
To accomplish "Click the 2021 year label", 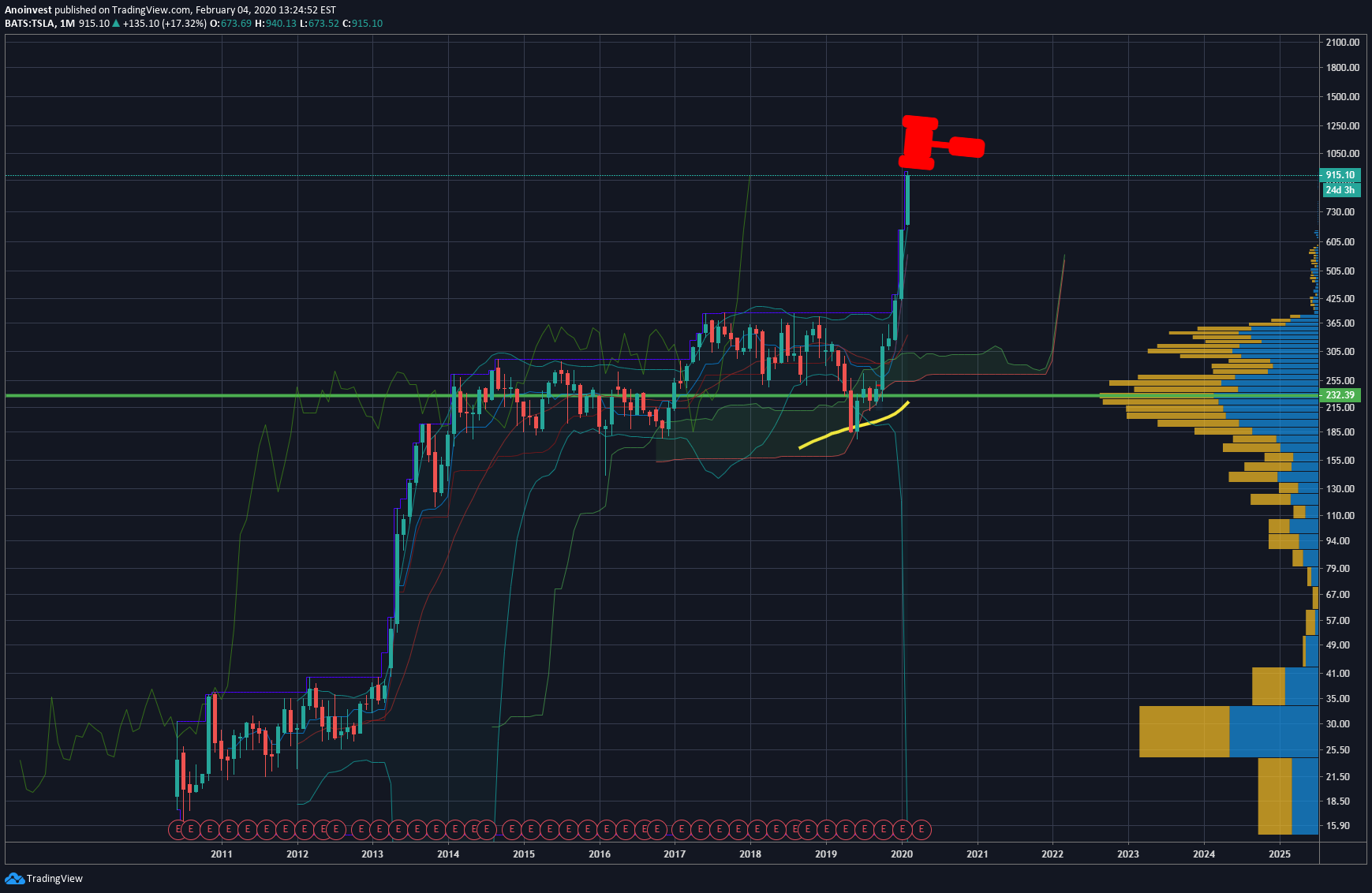I will tap(978, 854).
